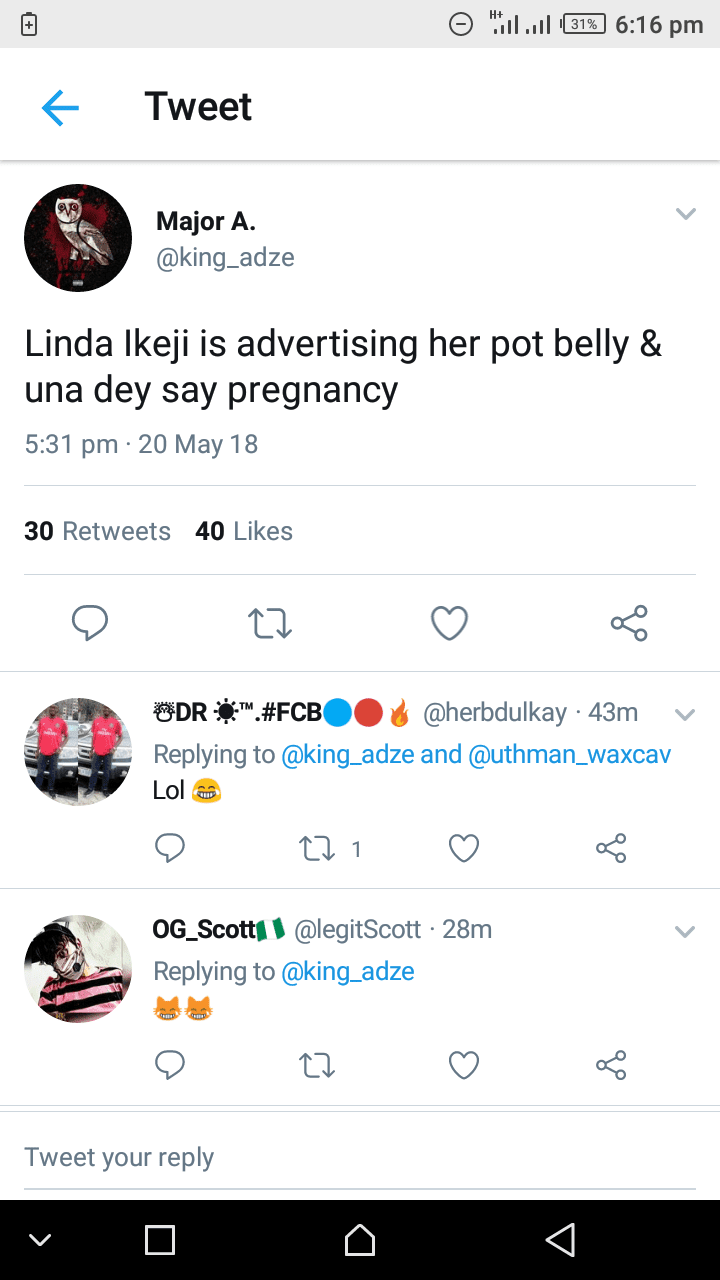Screen dimensions: 720x1280
Task: Open Major A.'s owl profile picture
Action: coord(78,238)
